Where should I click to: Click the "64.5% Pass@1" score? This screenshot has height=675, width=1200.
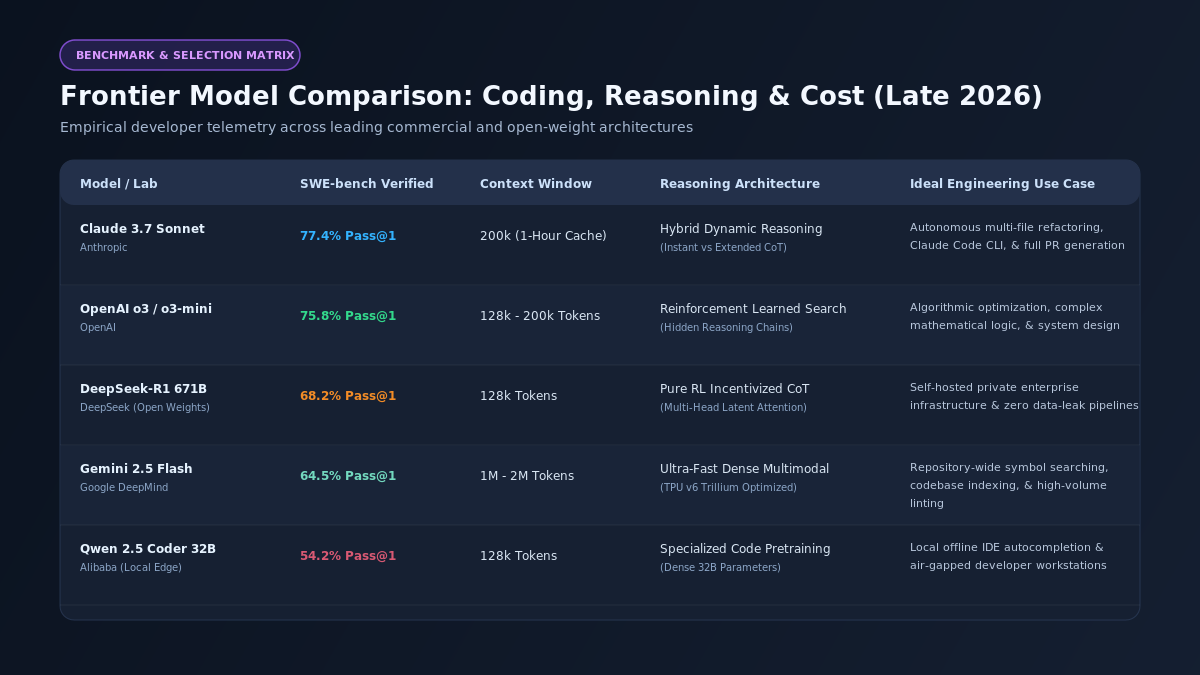(348, 476)
